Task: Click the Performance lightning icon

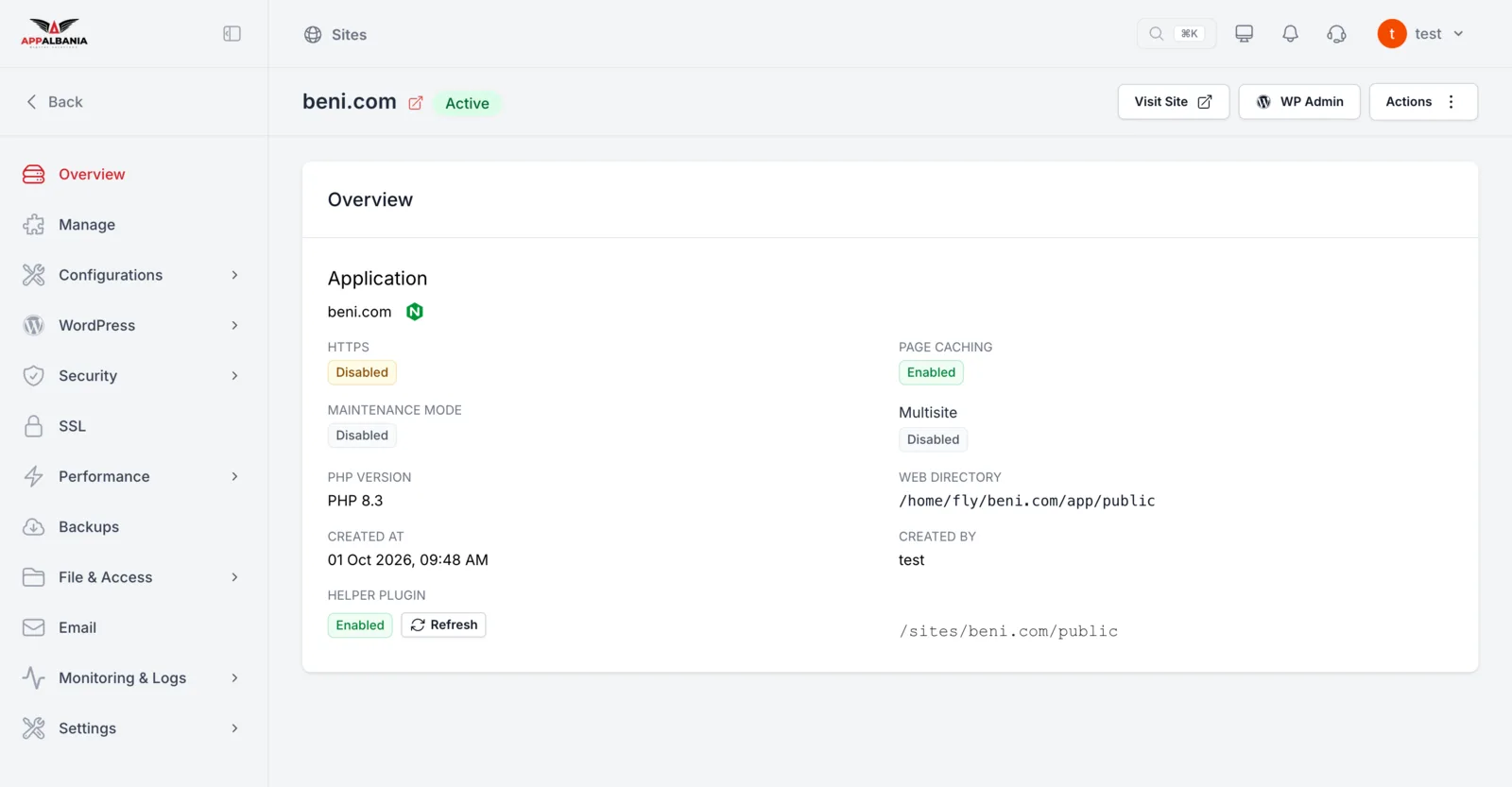Action: point(33,477)
